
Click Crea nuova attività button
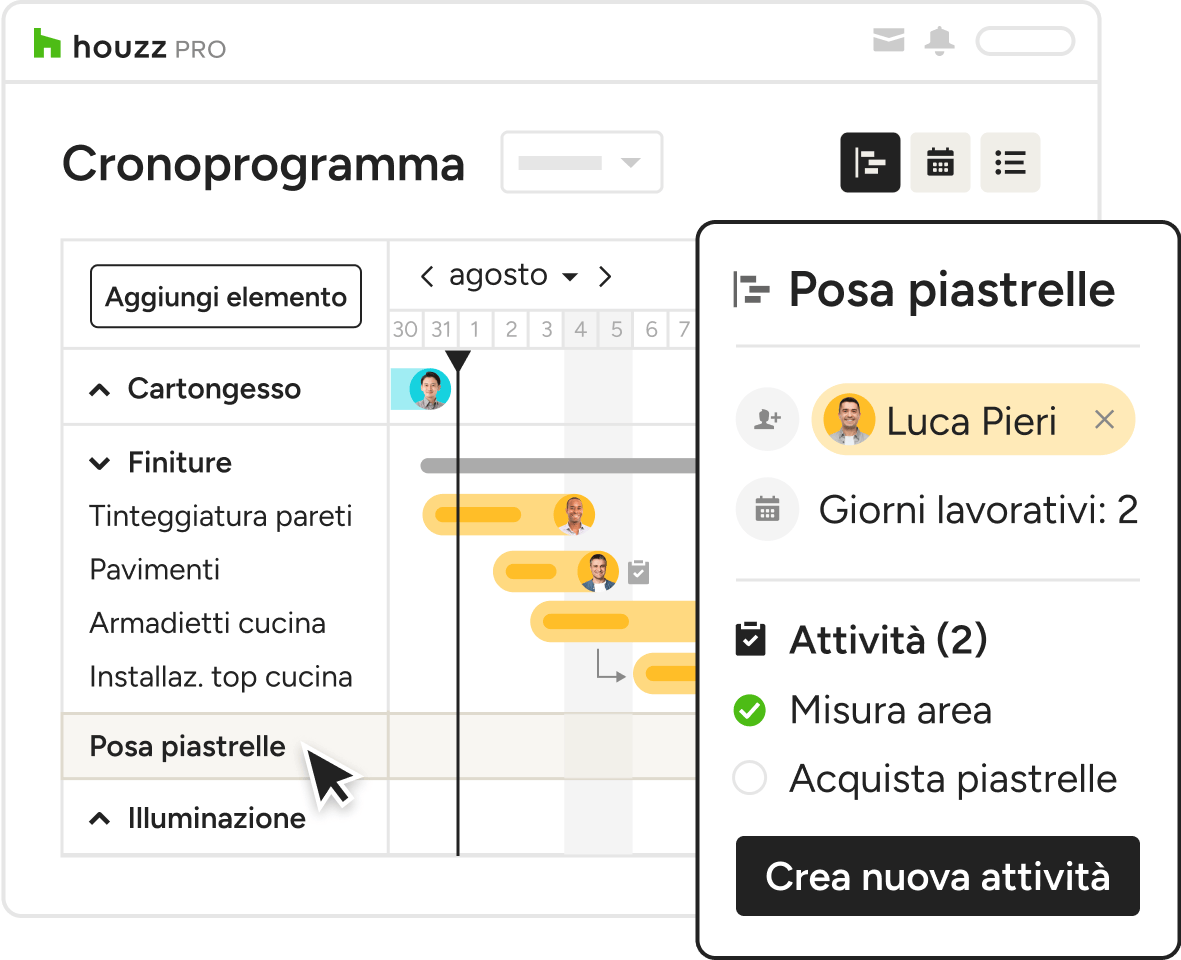click(x=937, y=876)
